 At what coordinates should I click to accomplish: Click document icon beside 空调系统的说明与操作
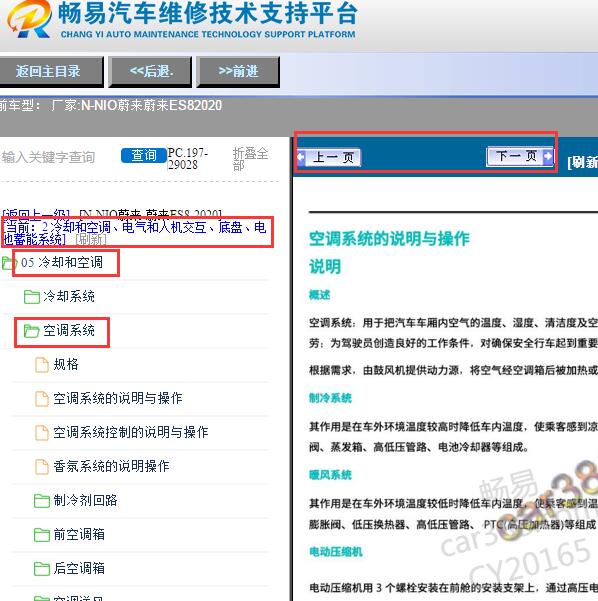click(42, 399)
